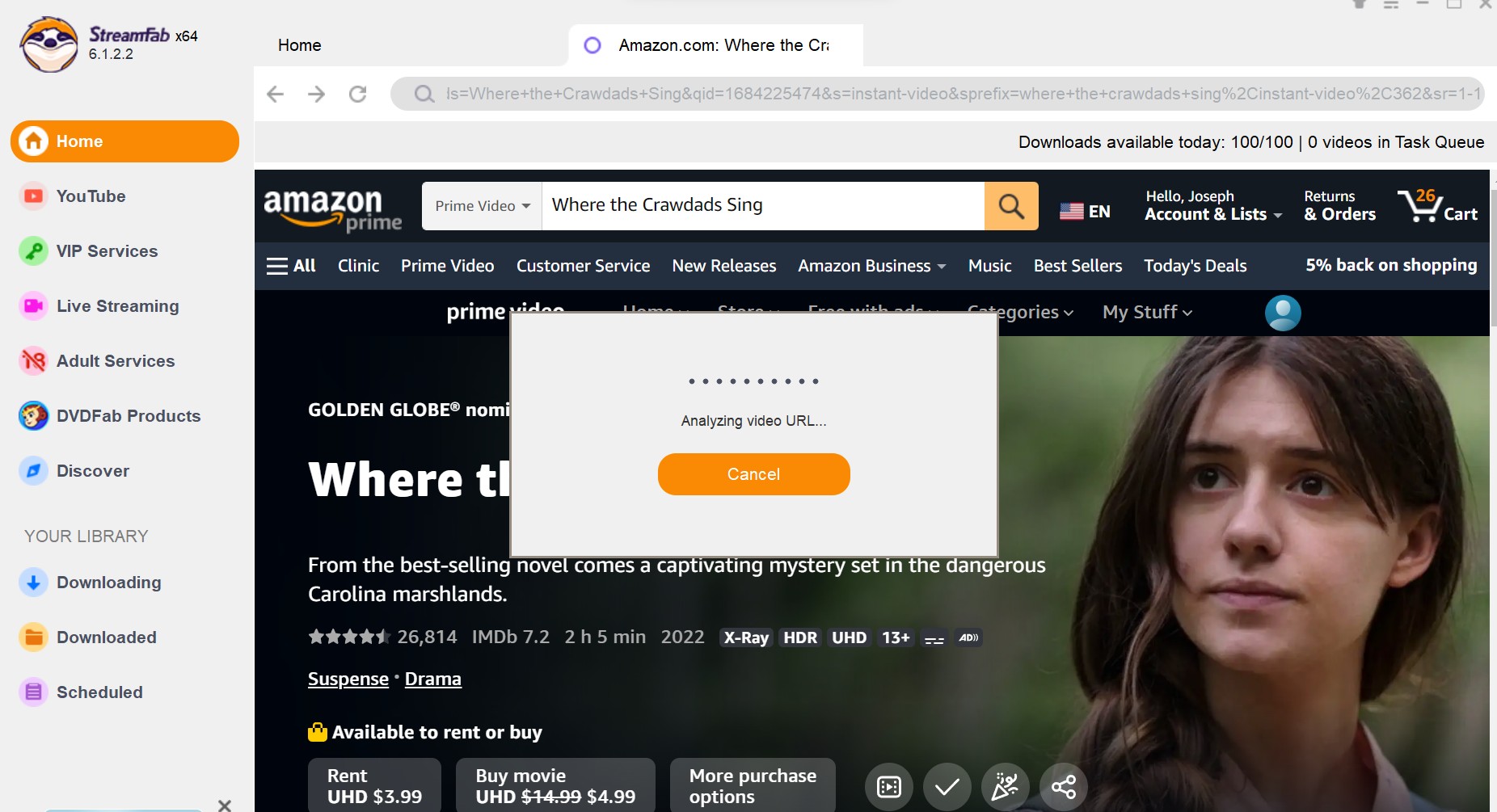Click Drama genre link
1497x812 pixels.
[433, 679]
